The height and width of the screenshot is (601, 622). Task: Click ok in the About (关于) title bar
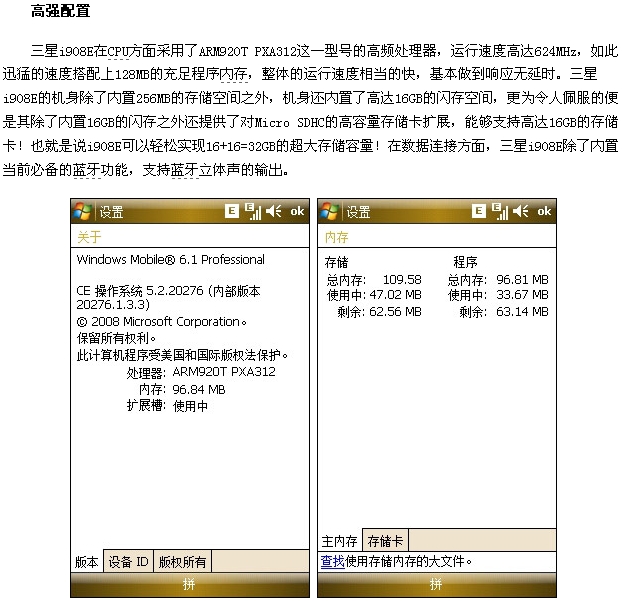coord(297,211)
